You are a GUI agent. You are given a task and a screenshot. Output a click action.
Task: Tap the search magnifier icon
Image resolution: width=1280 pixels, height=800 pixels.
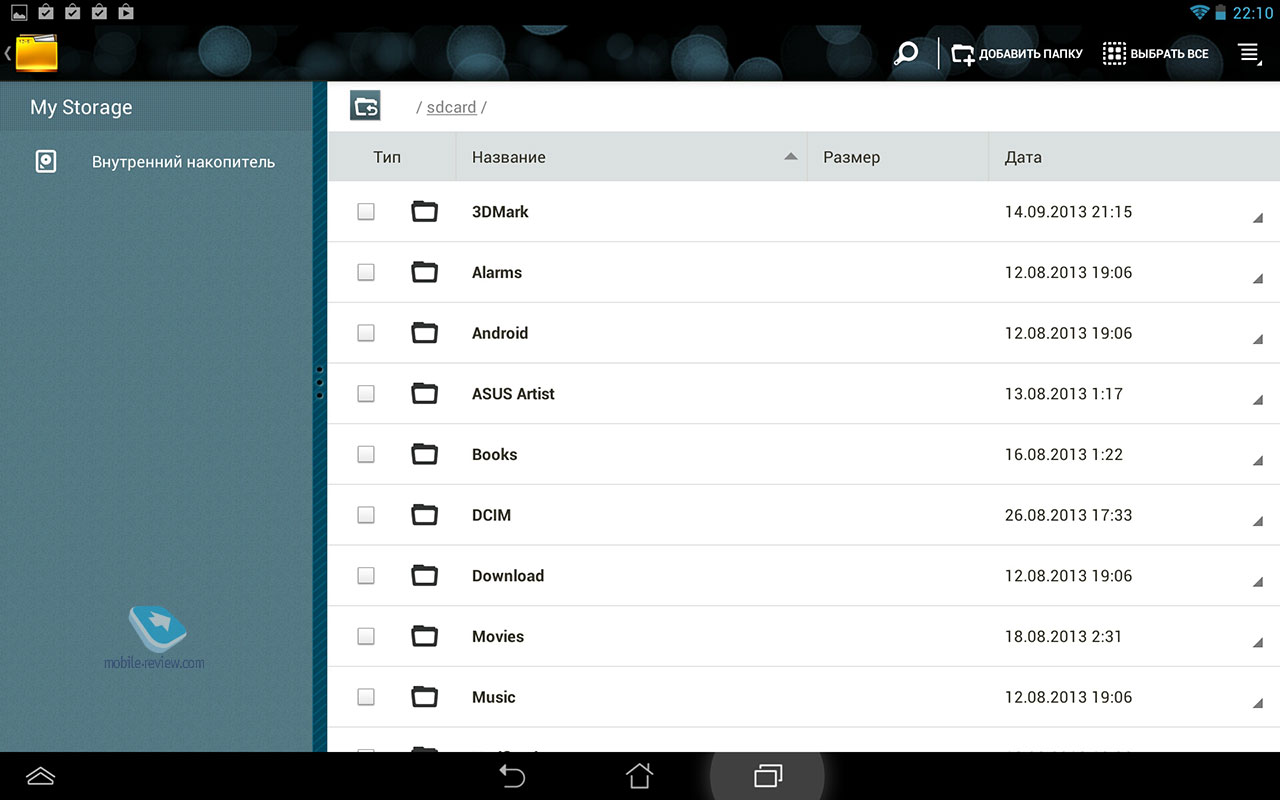(906, 54)
